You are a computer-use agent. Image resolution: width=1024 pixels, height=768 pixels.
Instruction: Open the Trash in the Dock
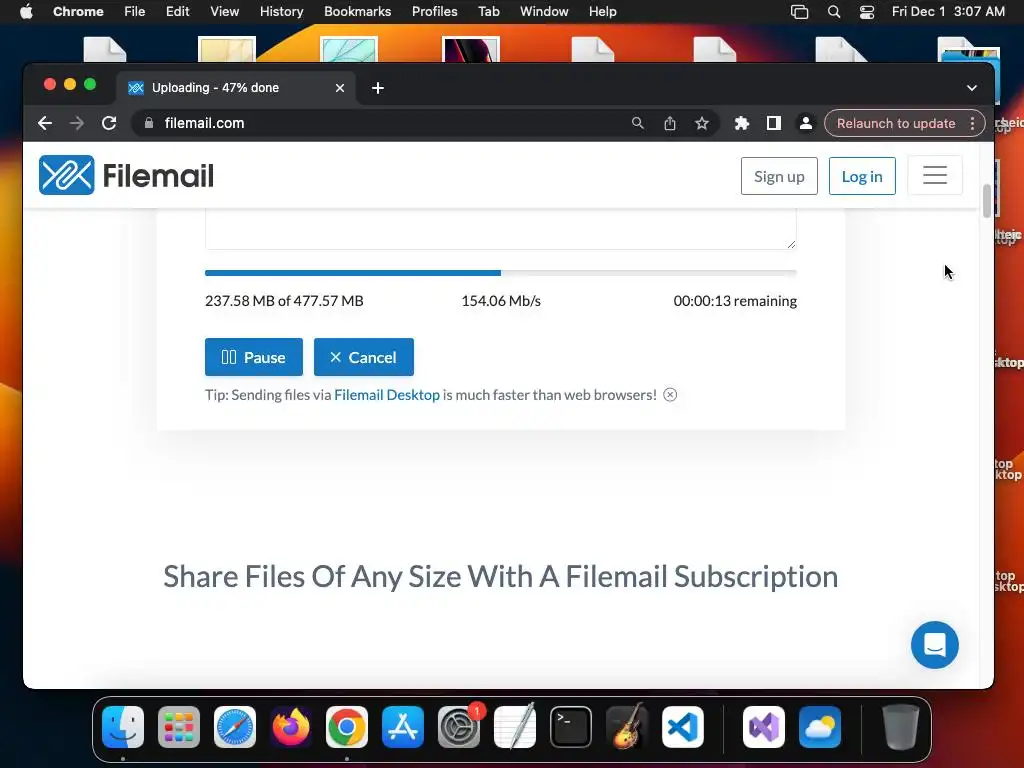click(x=901, y=727)
